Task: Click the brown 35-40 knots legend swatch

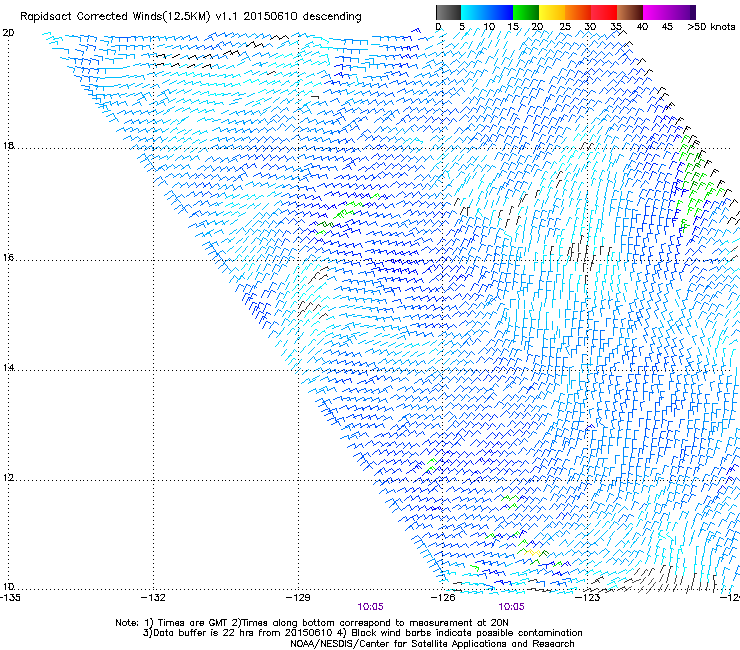Action: pyautogui.click(x=630, y=12)
